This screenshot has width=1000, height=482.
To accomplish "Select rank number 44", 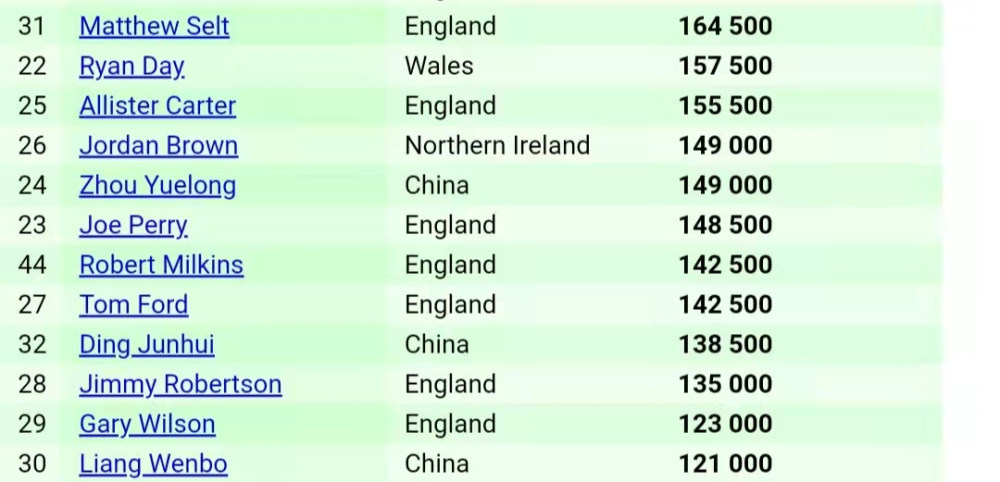I will (32, 265).
